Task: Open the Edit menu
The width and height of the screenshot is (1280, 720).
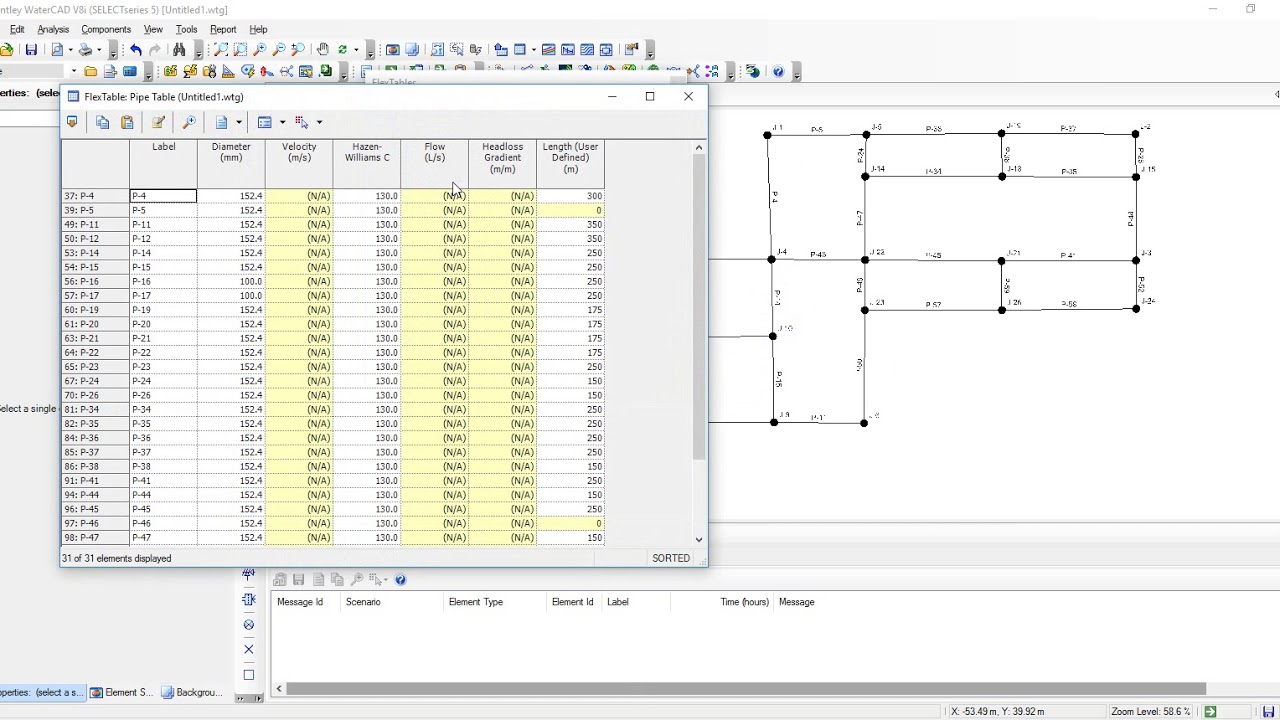Action: pos(17,30)
